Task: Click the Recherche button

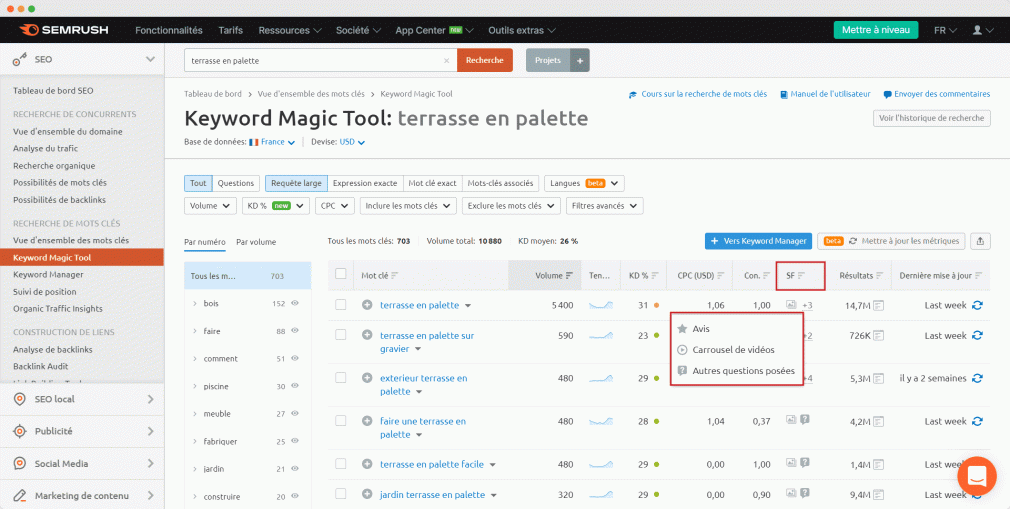Action: [485, 61]
